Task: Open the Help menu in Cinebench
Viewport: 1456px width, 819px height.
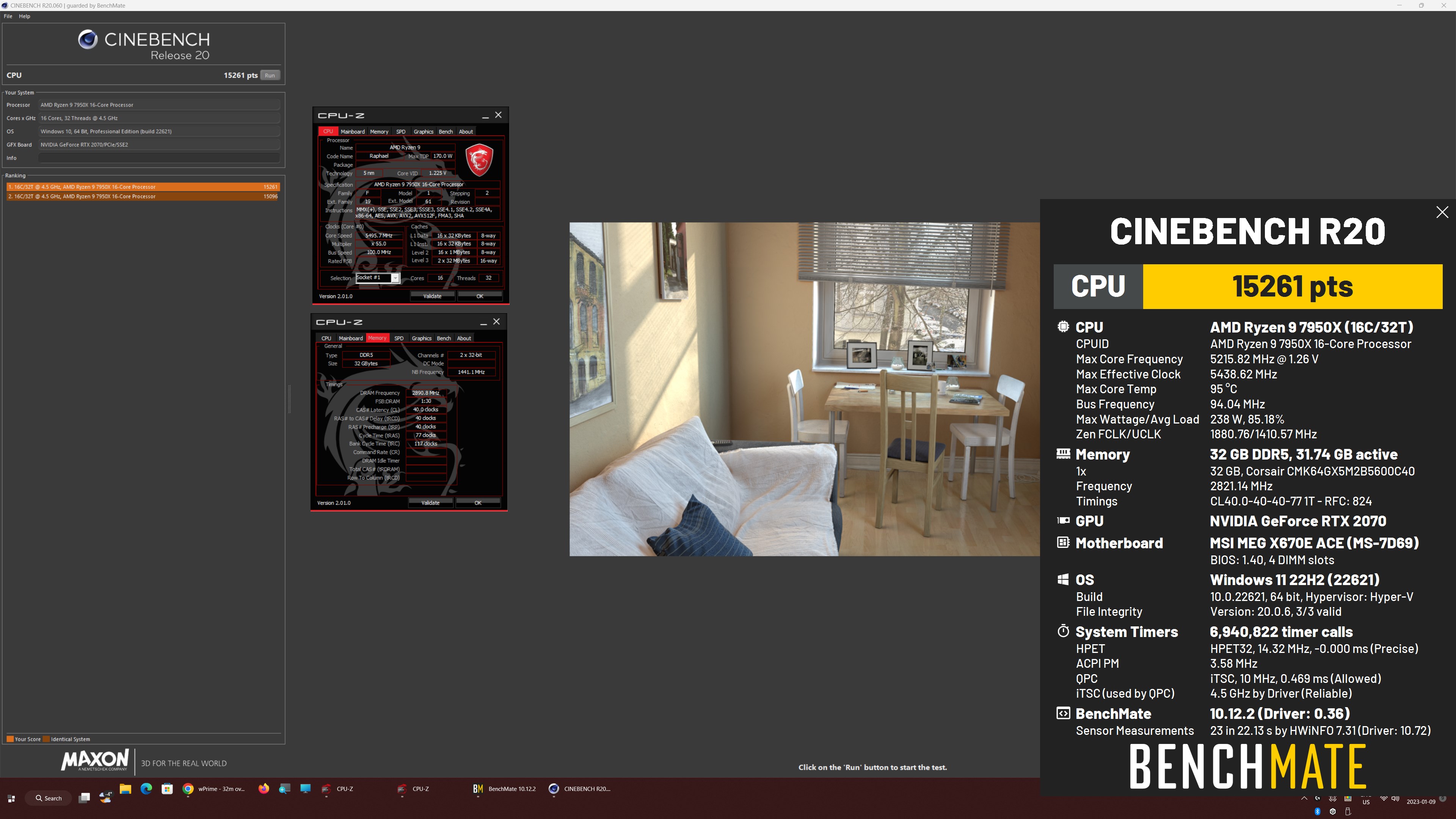Action: [24, 16]
